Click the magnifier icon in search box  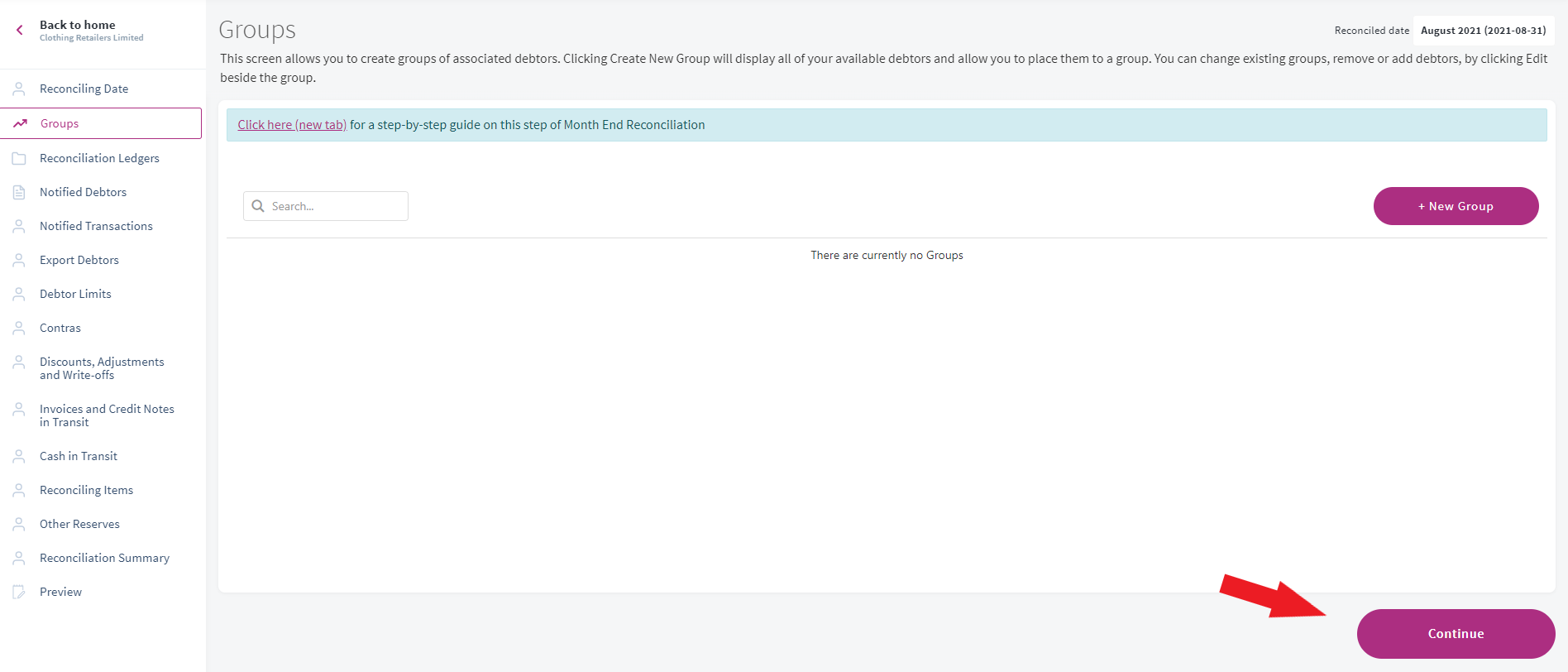pyautogui.click(x=258, y=206)
